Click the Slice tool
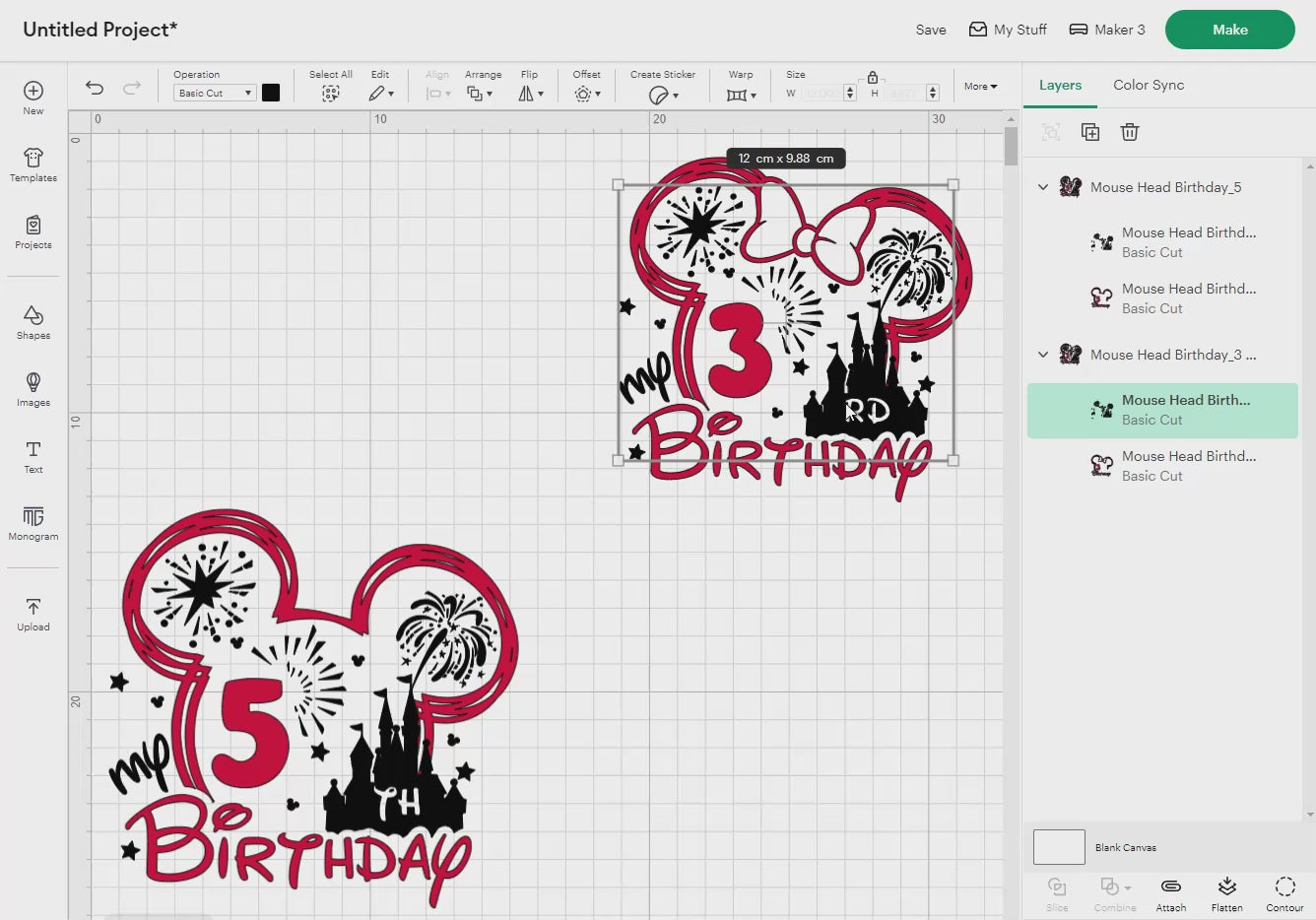The width and height of the screenshot is (1316, 920). (x=1057, y=893)
